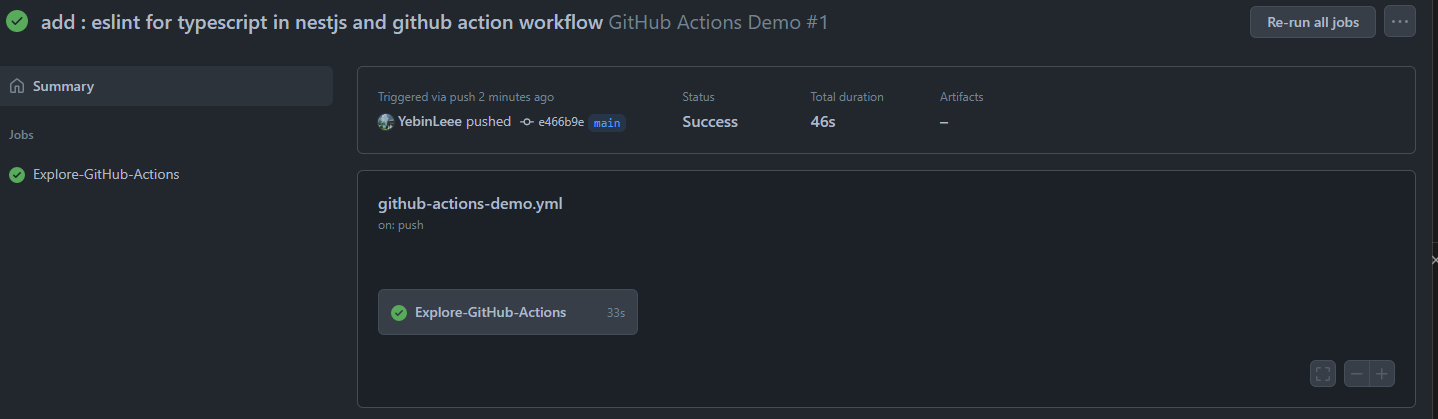This screenshot has height=419, width=1438.
Task: Open the three-dot workflow options menu
Action: 1399,22
